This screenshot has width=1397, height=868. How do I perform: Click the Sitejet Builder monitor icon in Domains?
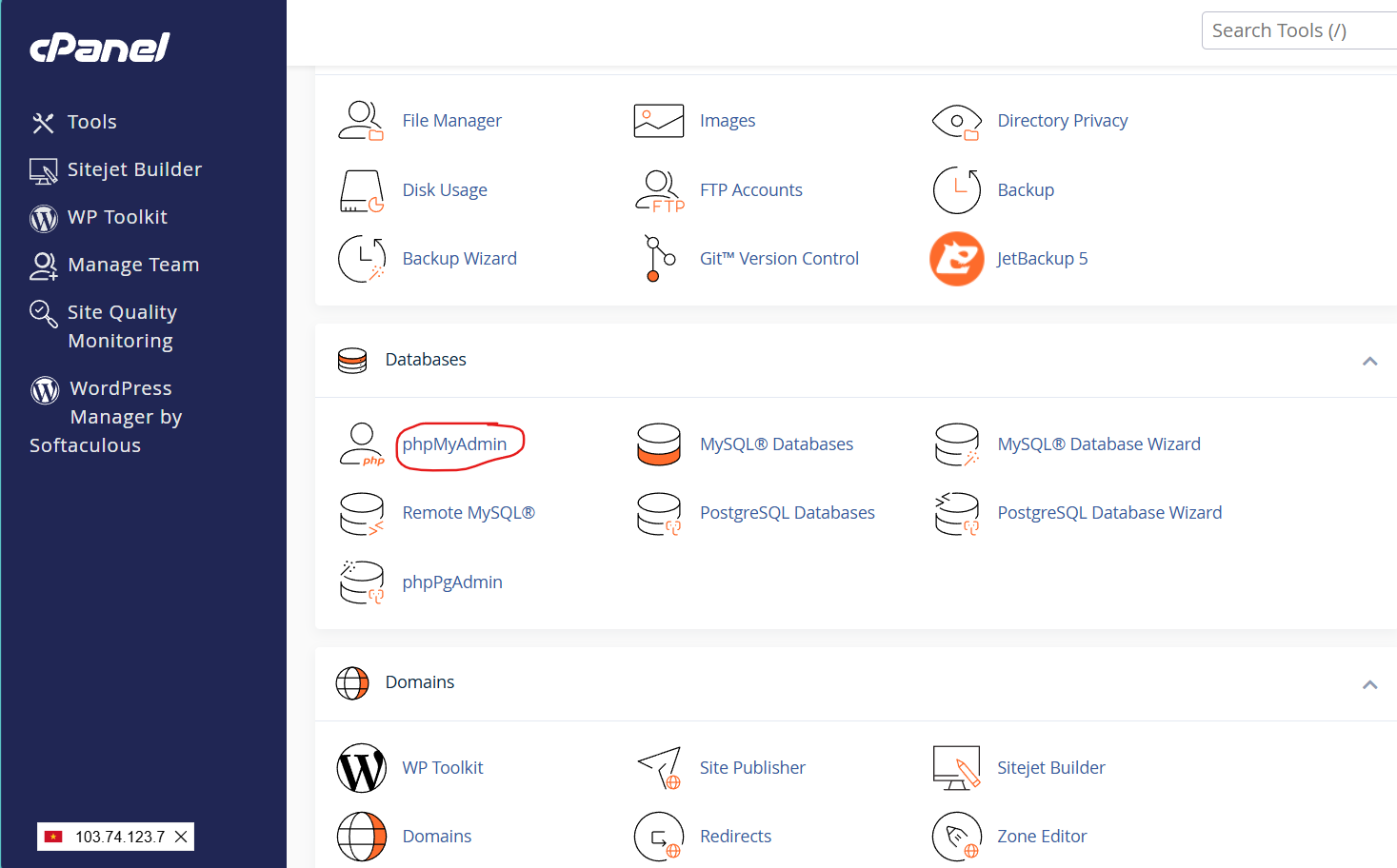(956, 768)
